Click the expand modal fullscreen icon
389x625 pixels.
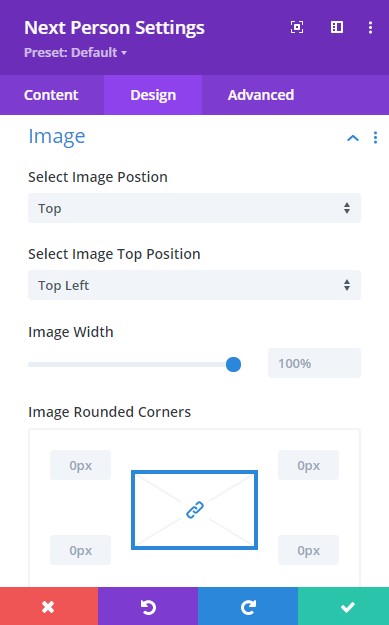click(x=297, y=27)
